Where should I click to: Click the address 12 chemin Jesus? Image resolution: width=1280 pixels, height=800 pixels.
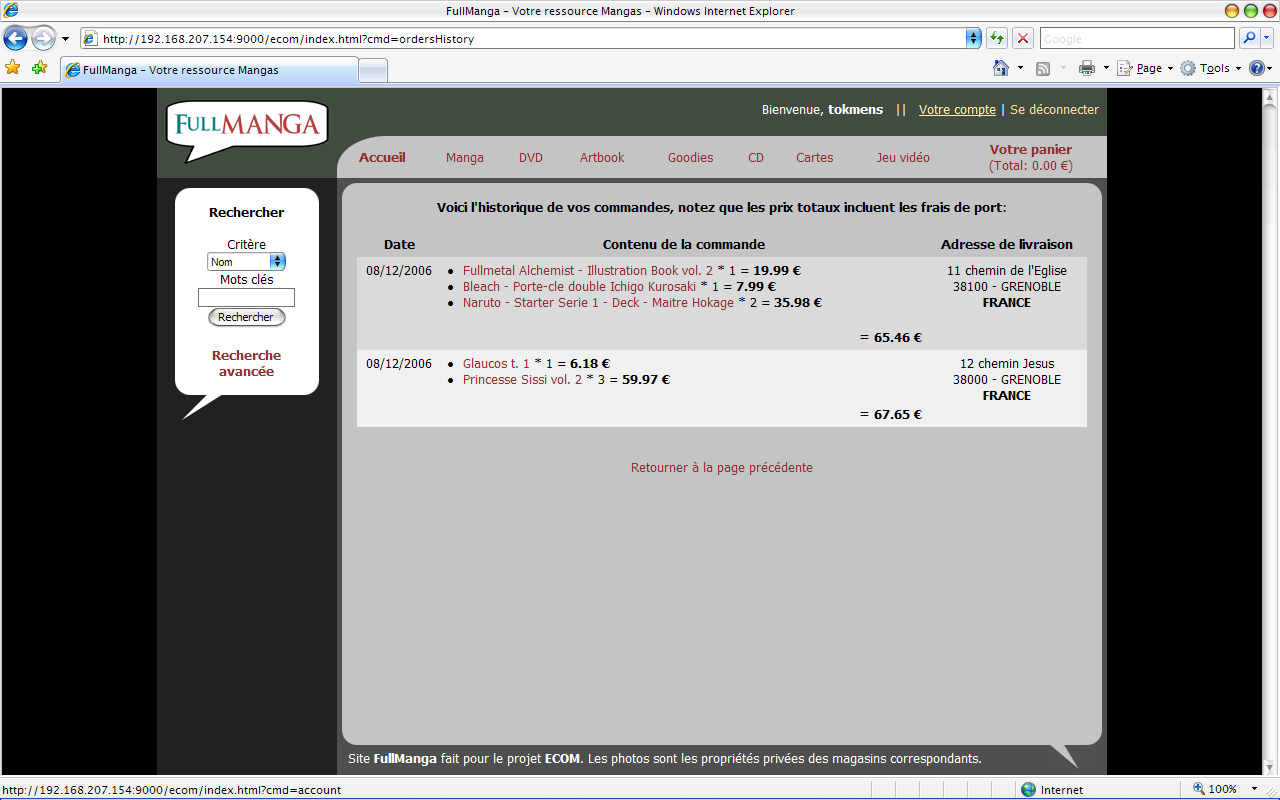pyautogui.click(x=1007, y=363)
